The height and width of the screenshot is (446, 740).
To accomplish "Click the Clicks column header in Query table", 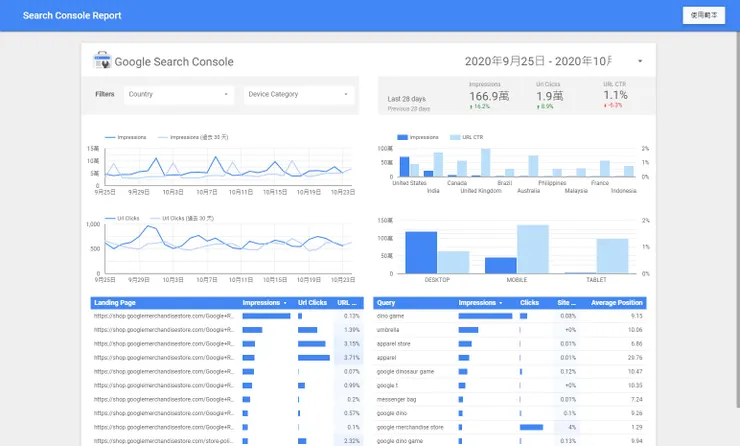I will [x=529, y=303].
